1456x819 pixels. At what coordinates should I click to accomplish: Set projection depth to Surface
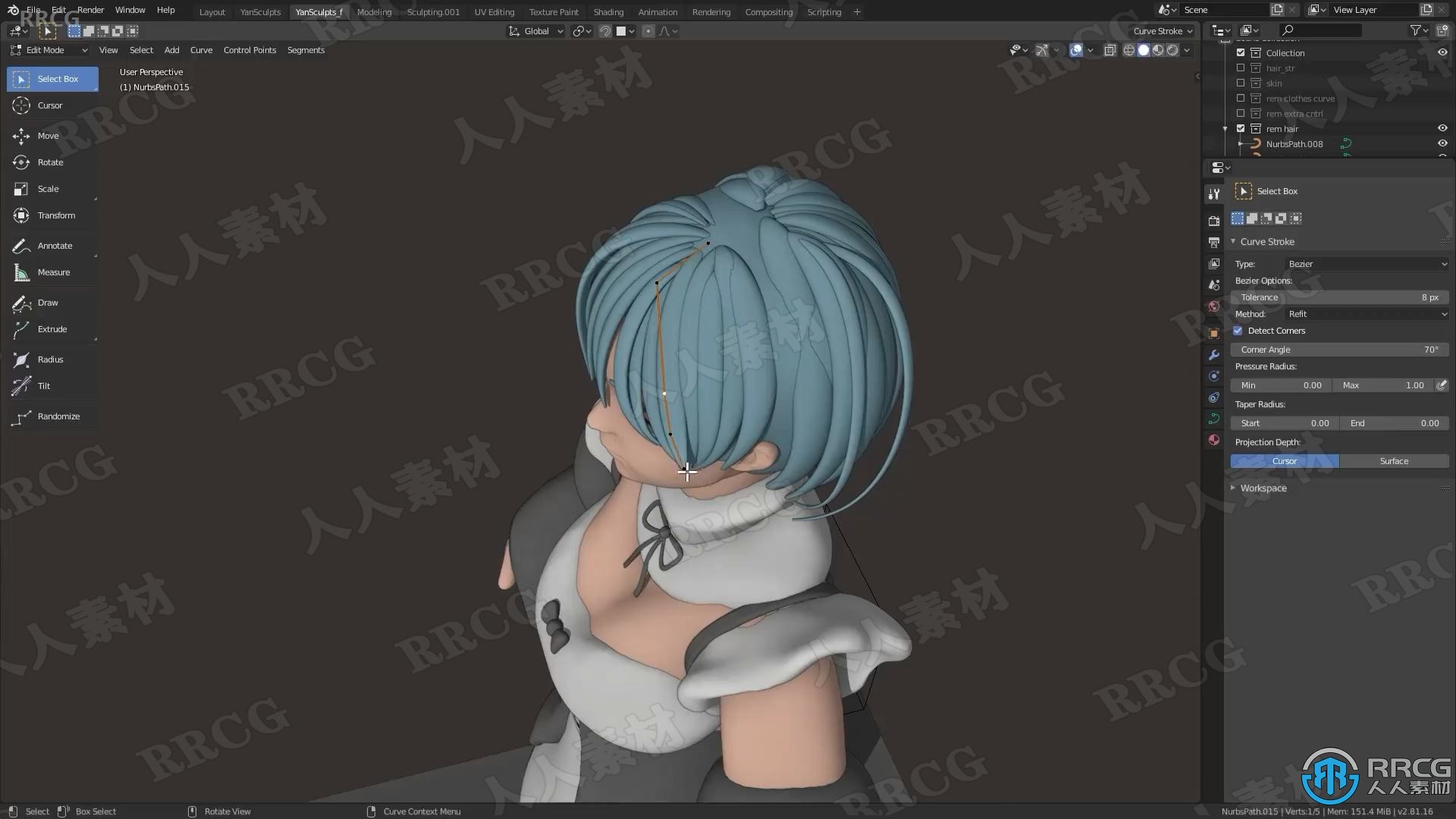point(1394,461)
